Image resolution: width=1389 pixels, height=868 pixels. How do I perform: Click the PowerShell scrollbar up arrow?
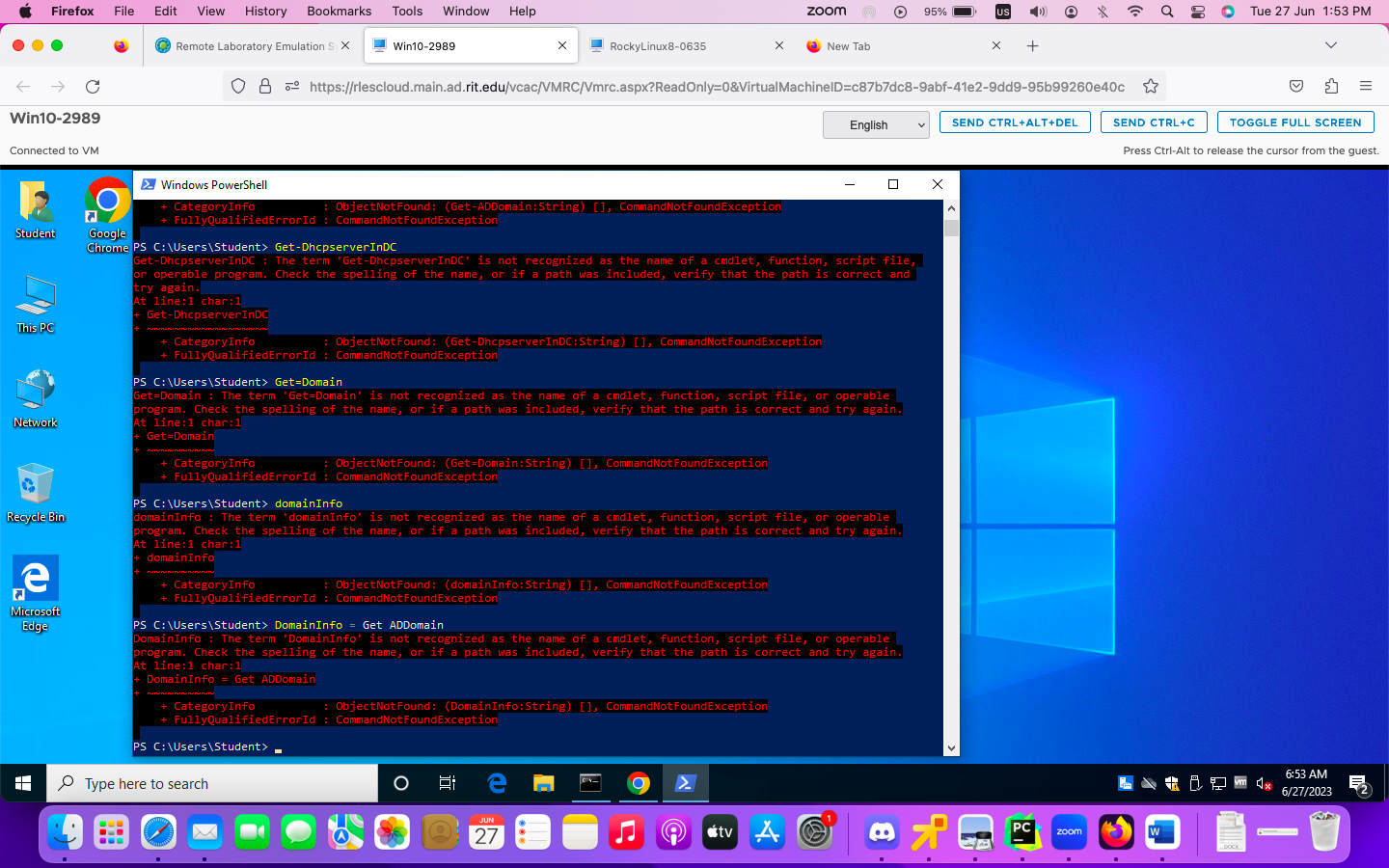click(951, 207)
